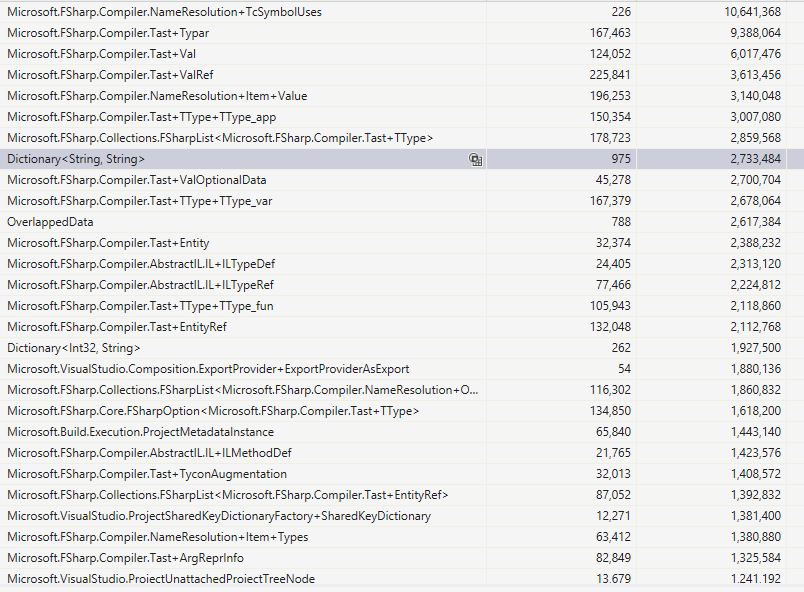The width and height of the screenshot is (804, 592).
Task: Click size value 1,618,200
Action: coord(756,411)
